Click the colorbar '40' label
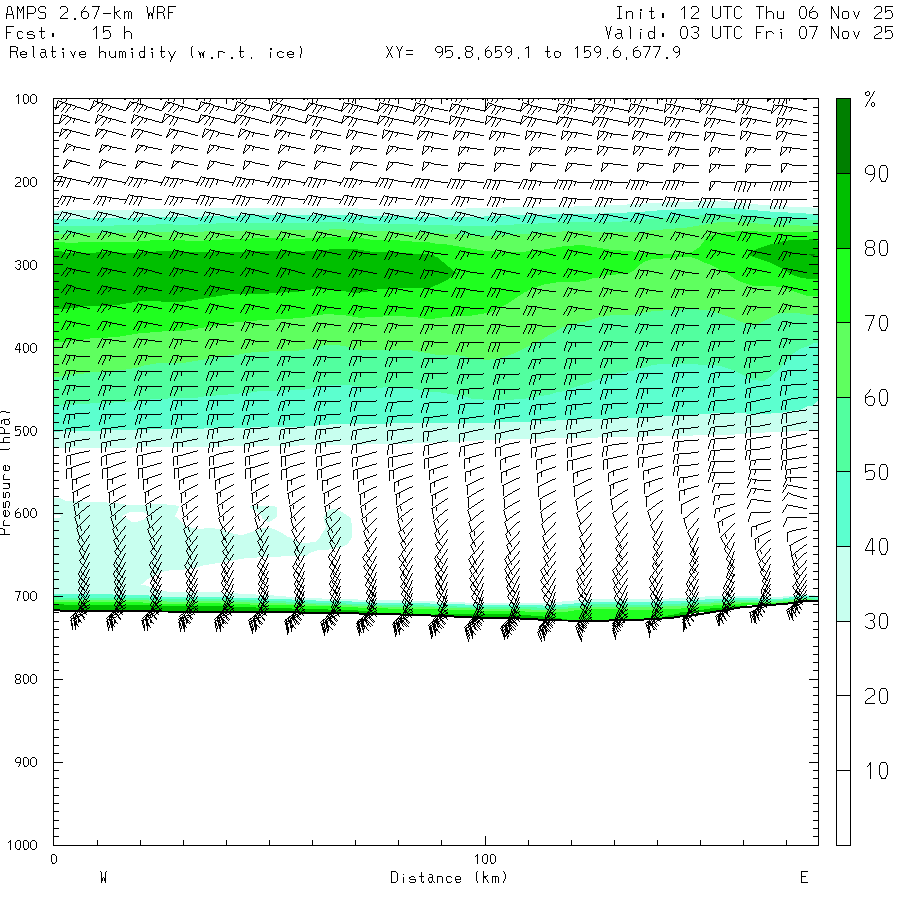 [876, 547]
